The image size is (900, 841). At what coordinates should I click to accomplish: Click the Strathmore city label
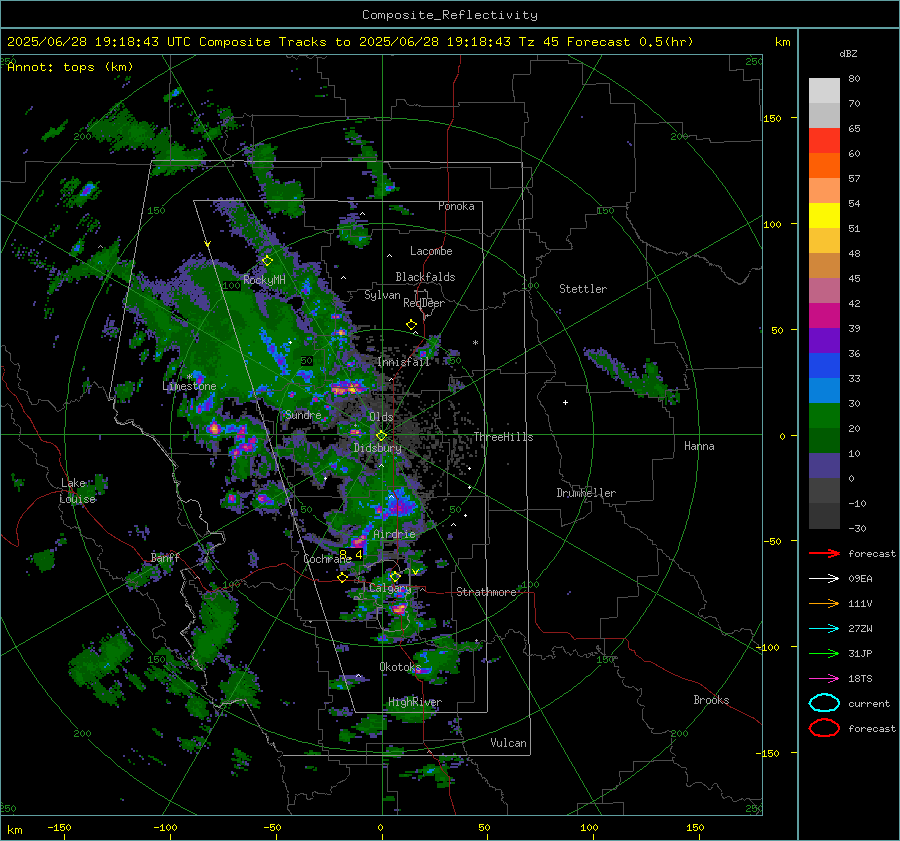point(486,592)
